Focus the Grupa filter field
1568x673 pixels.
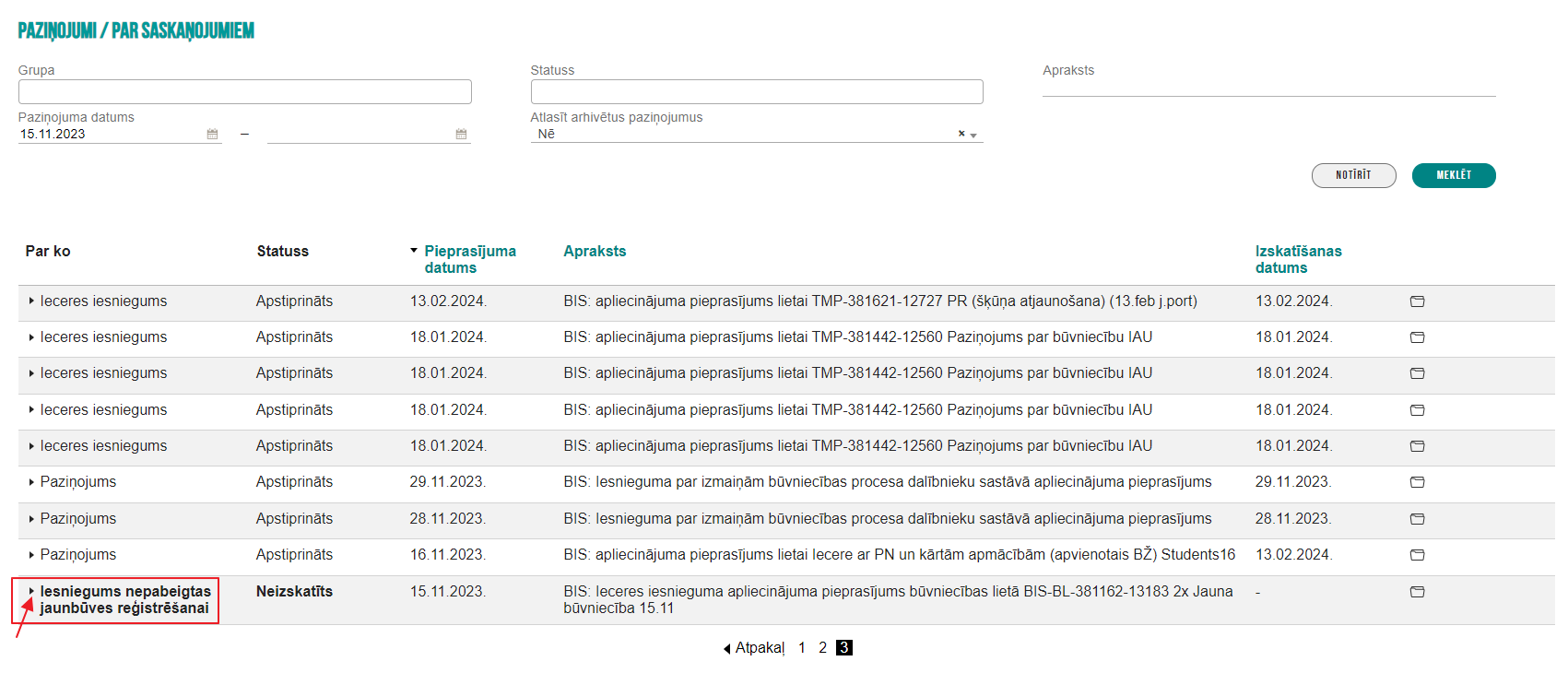[245, 91]
